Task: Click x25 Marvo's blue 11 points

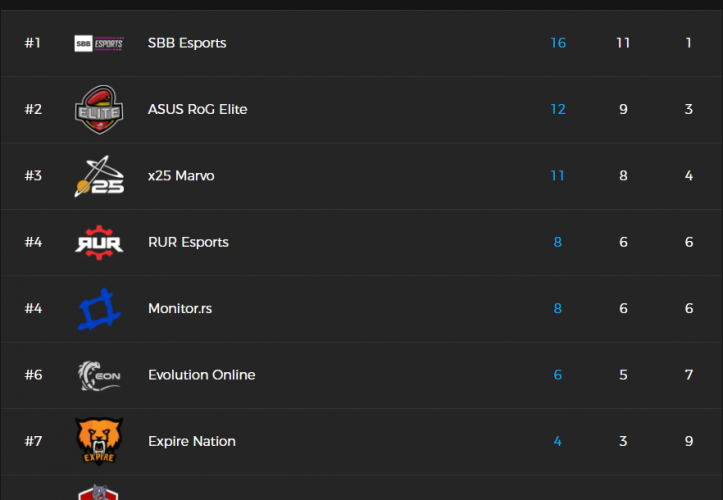Action: point(558,176)
